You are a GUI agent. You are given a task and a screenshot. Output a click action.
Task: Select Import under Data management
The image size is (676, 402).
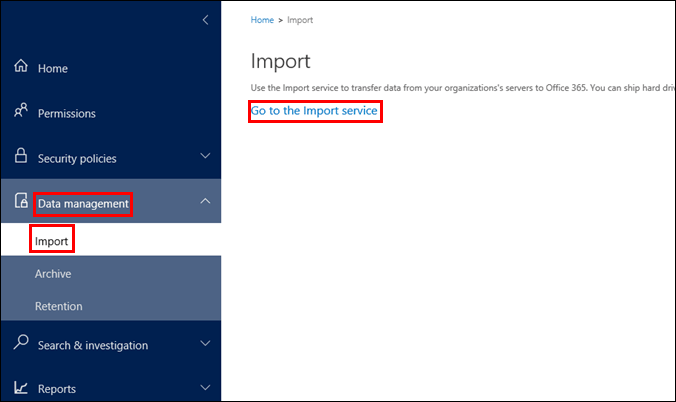(51, 241)
